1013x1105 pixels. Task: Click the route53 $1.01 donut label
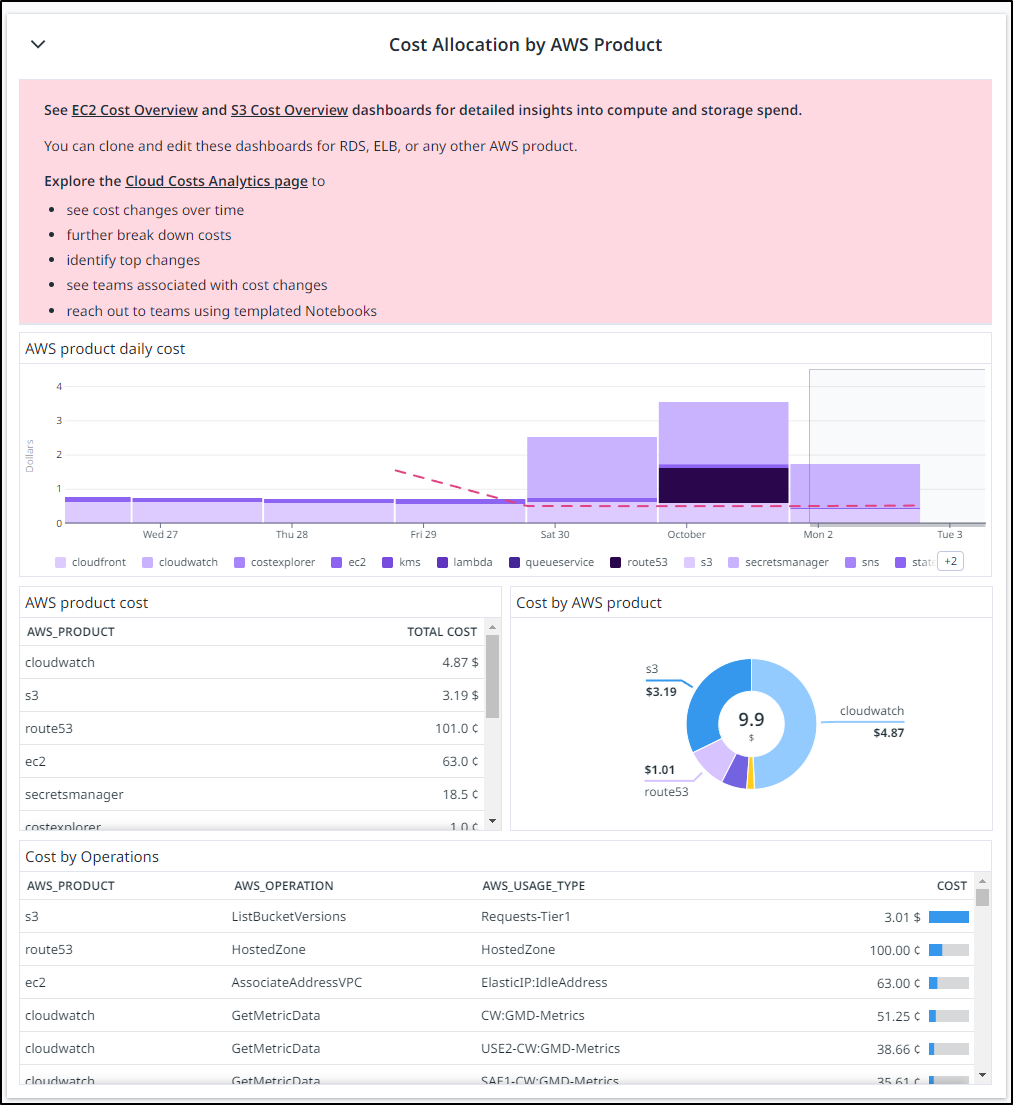pyautogui.click(x=666, y=781)
